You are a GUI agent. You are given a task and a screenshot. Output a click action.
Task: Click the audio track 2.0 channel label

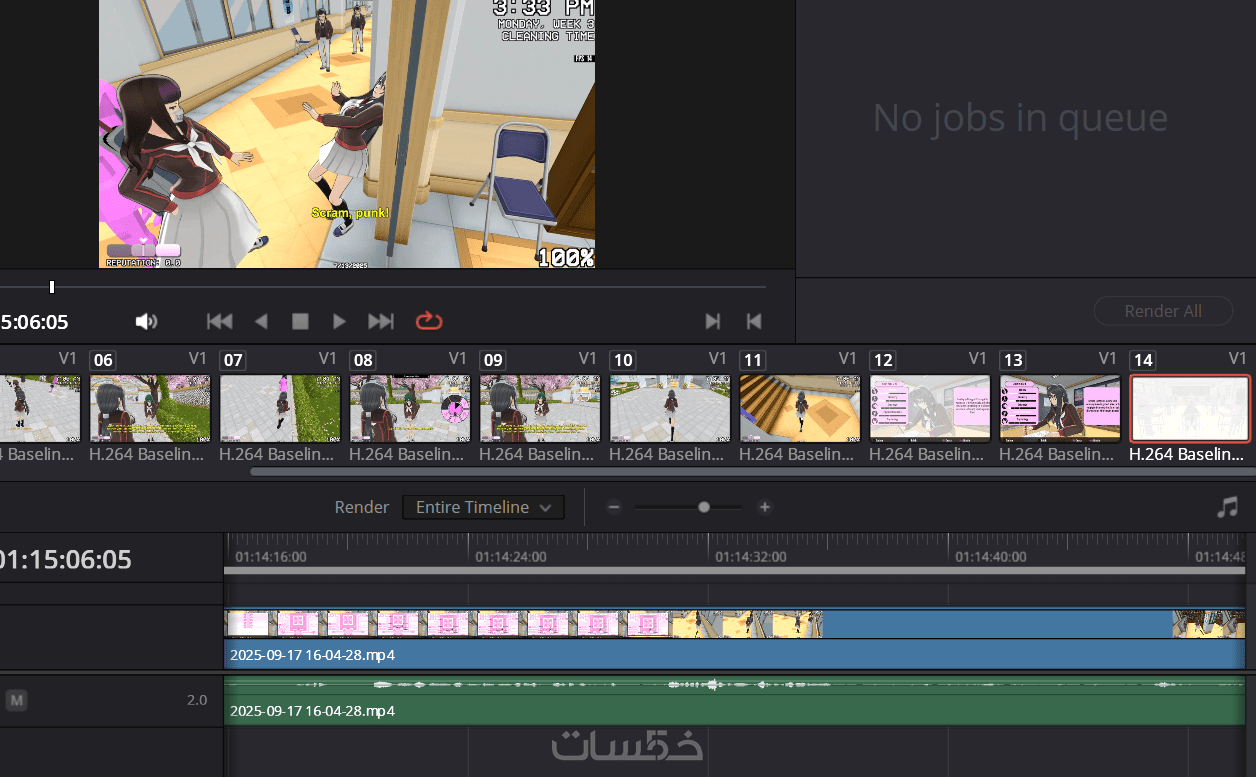tap(197, 700)
